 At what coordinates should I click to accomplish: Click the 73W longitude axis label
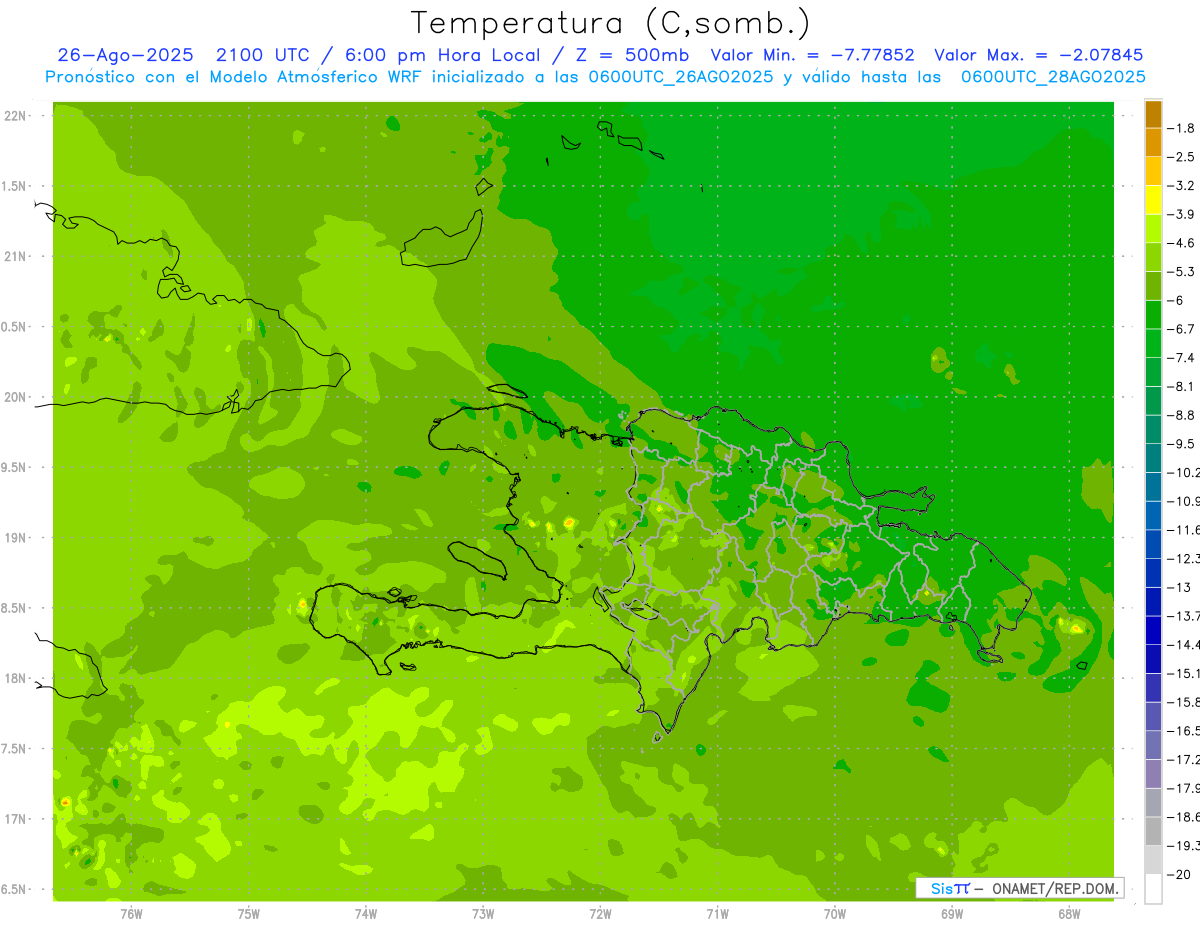[x=483, y=914]
